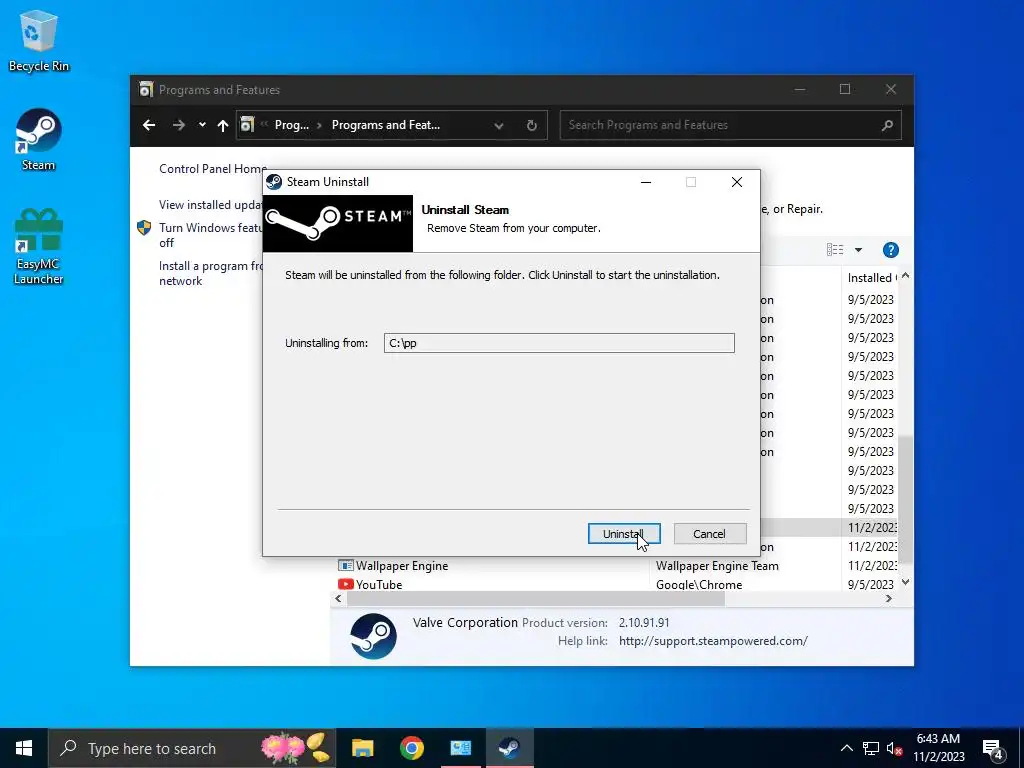
Task: Cancel the Steam uninstall dialog
Action: 709,534
